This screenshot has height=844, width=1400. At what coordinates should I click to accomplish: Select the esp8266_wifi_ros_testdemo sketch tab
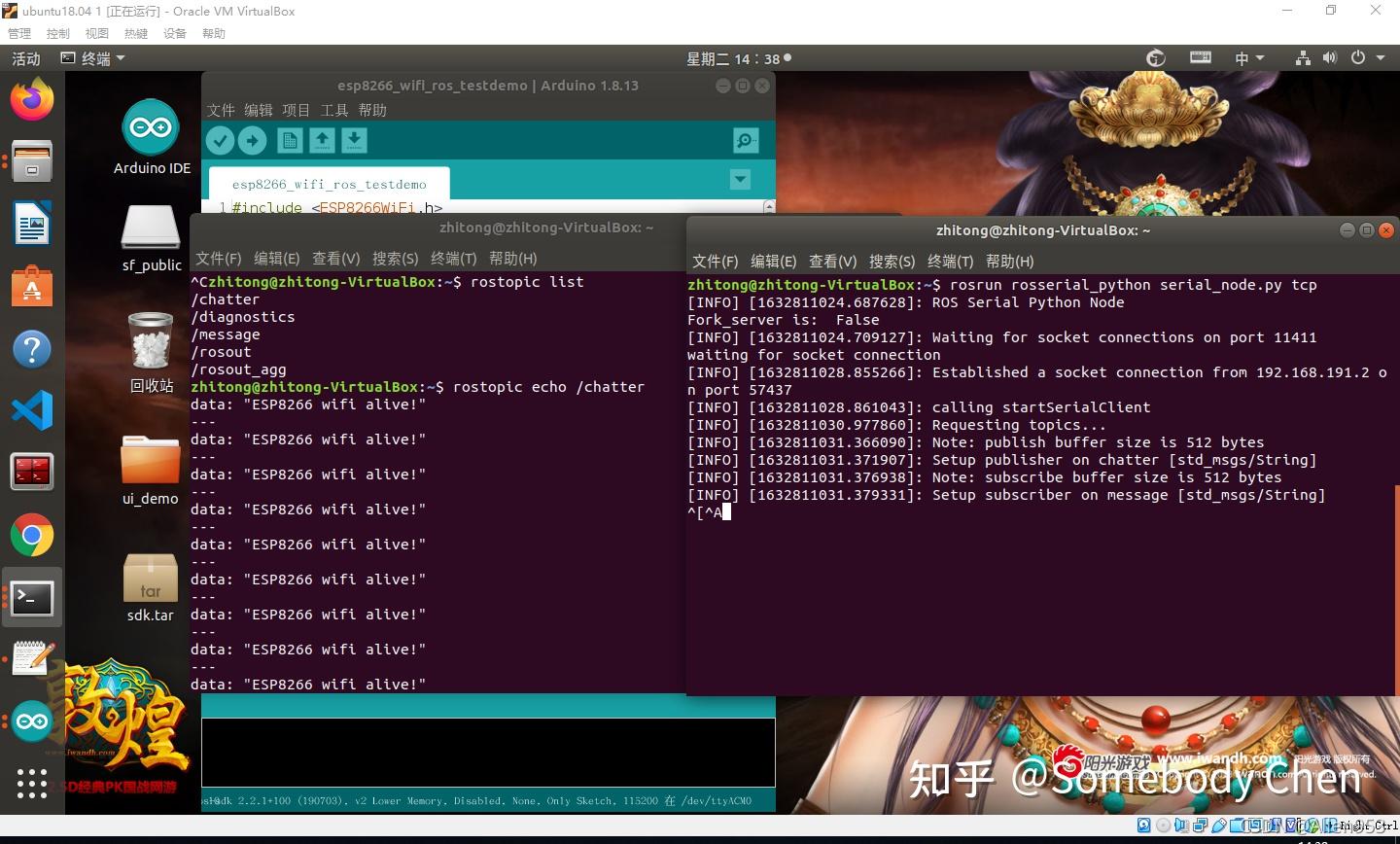(330, 184)
